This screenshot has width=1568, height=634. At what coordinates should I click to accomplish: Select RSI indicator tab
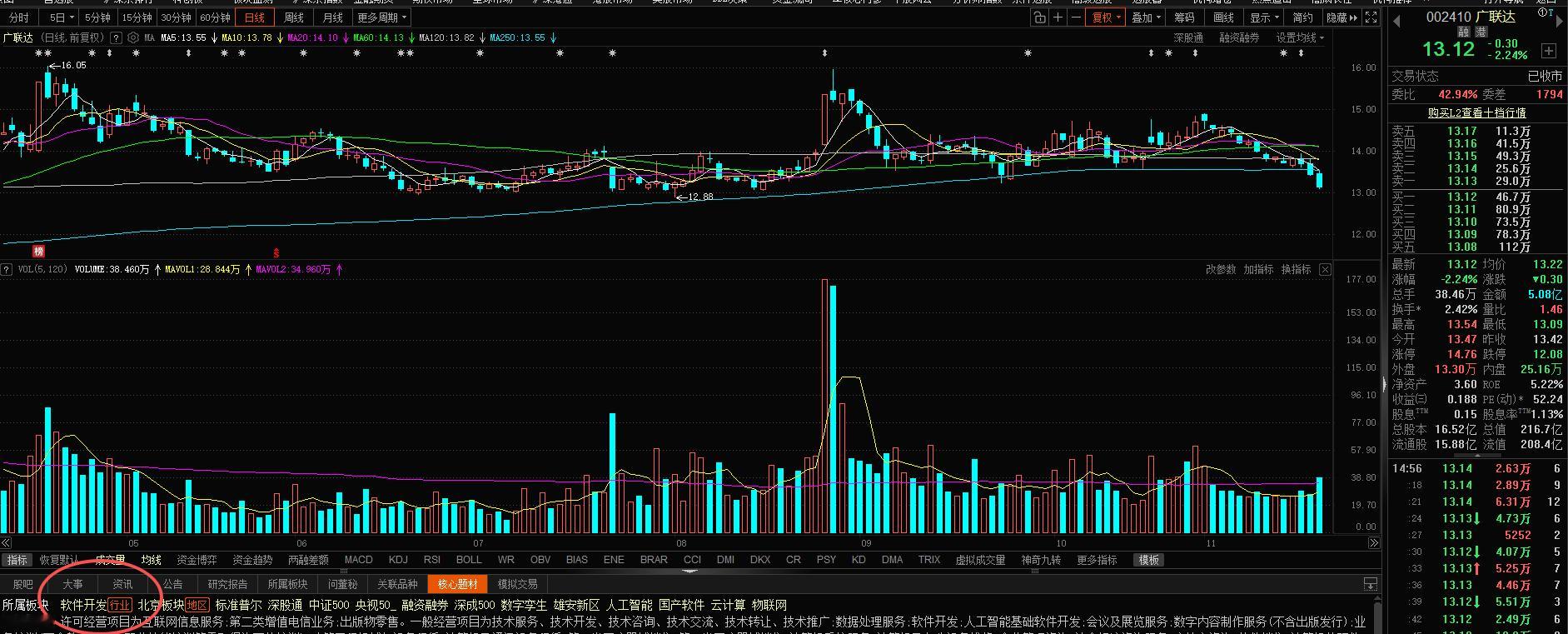431,560
